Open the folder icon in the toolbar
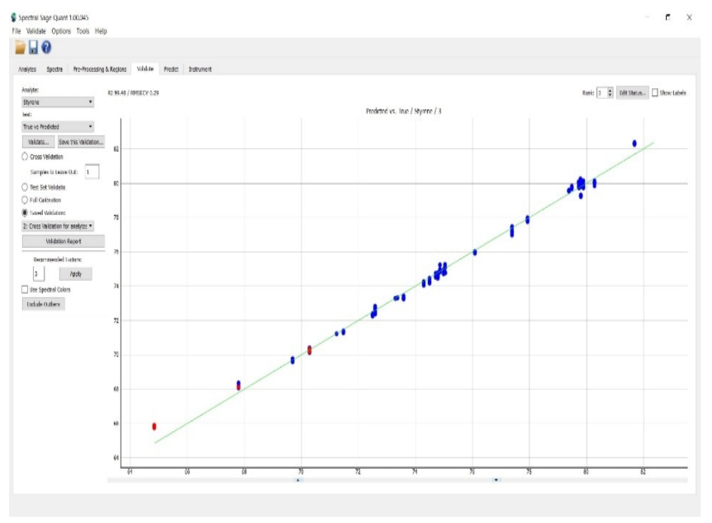The height and width of the screenshot is (523, 712). pos(20,47)
